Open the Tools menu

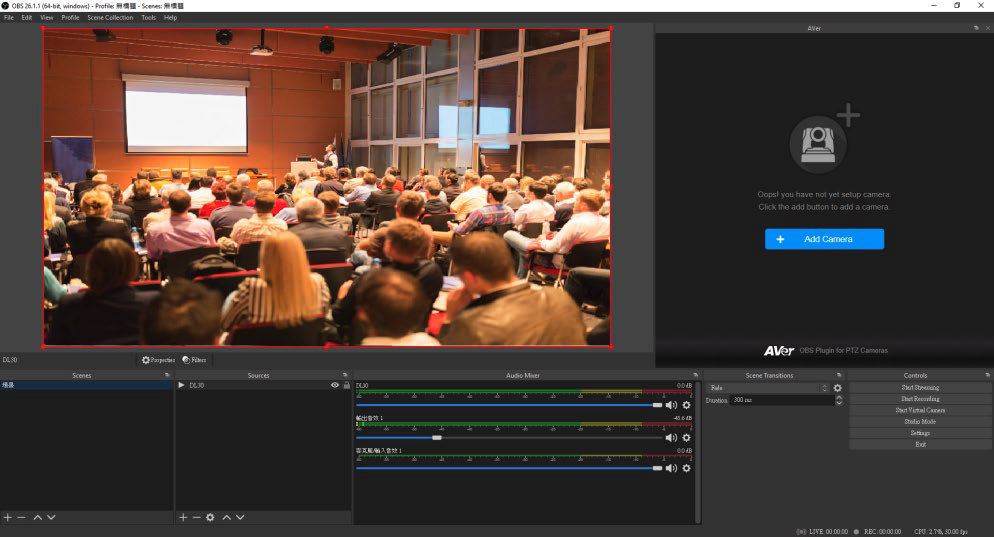click(148, 17)
